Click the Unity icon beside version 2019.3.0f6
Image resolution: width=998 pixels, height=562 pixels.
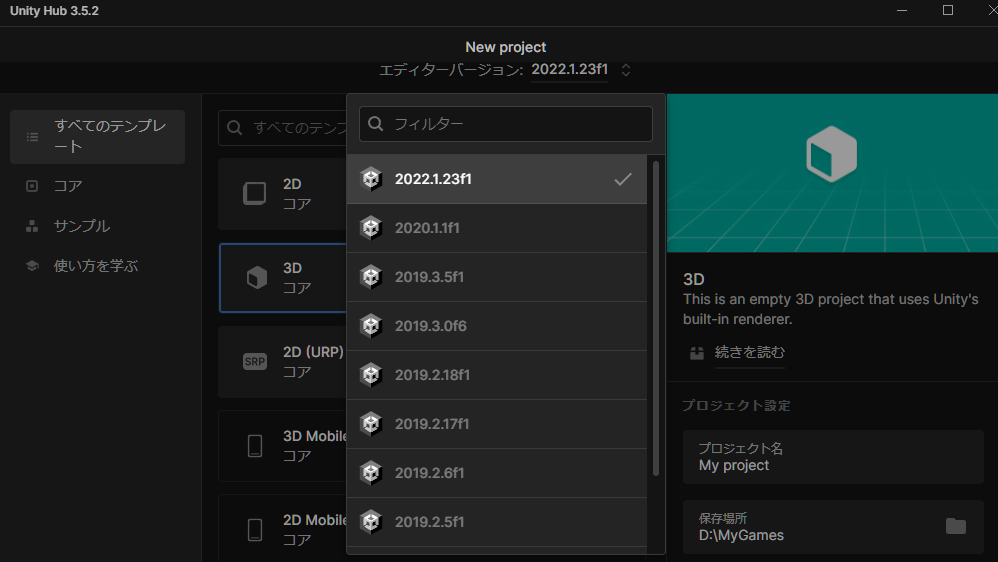[x=371, y=326]
